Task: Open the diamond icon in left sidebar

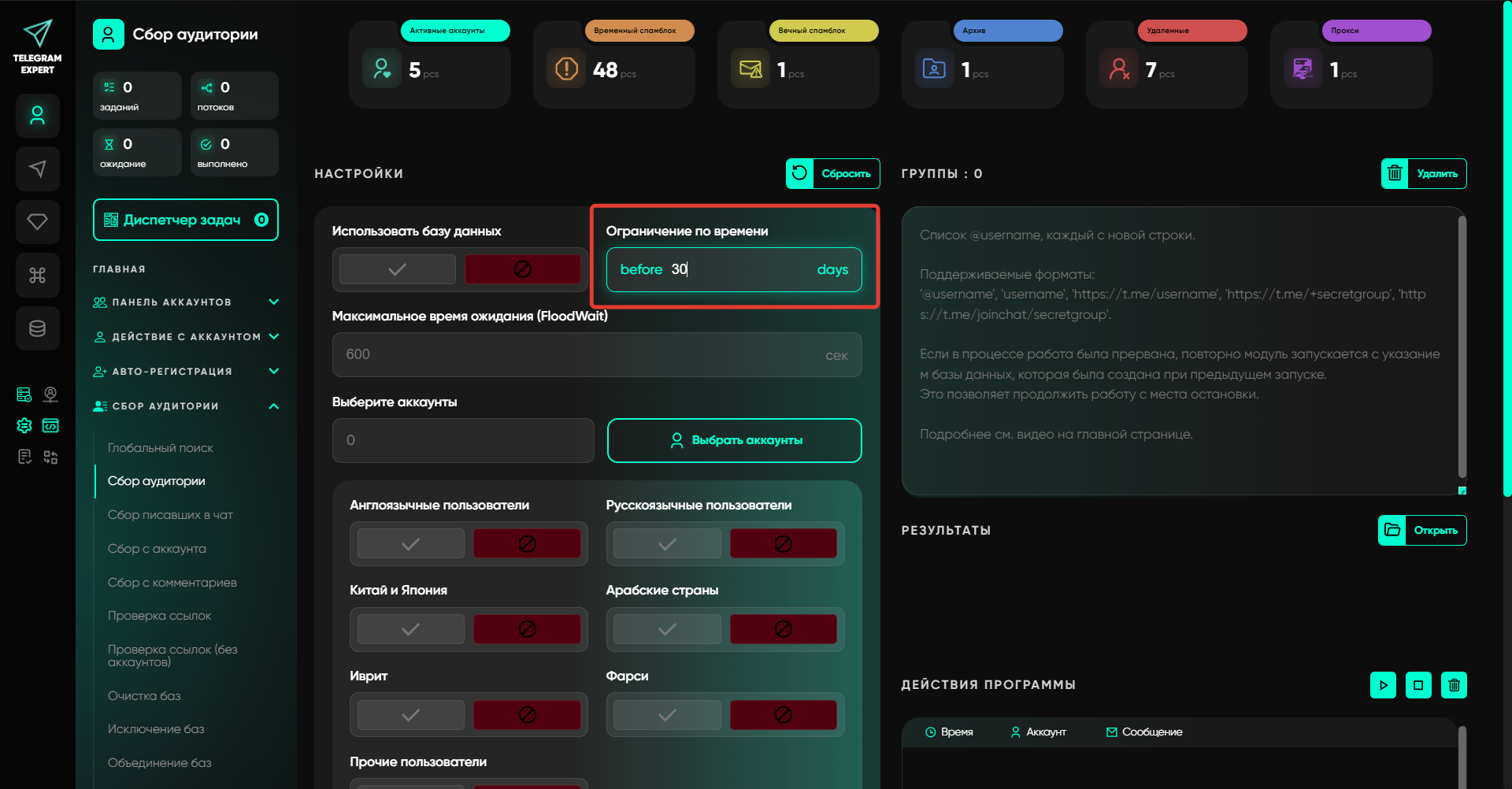Action: coord(37,222)
